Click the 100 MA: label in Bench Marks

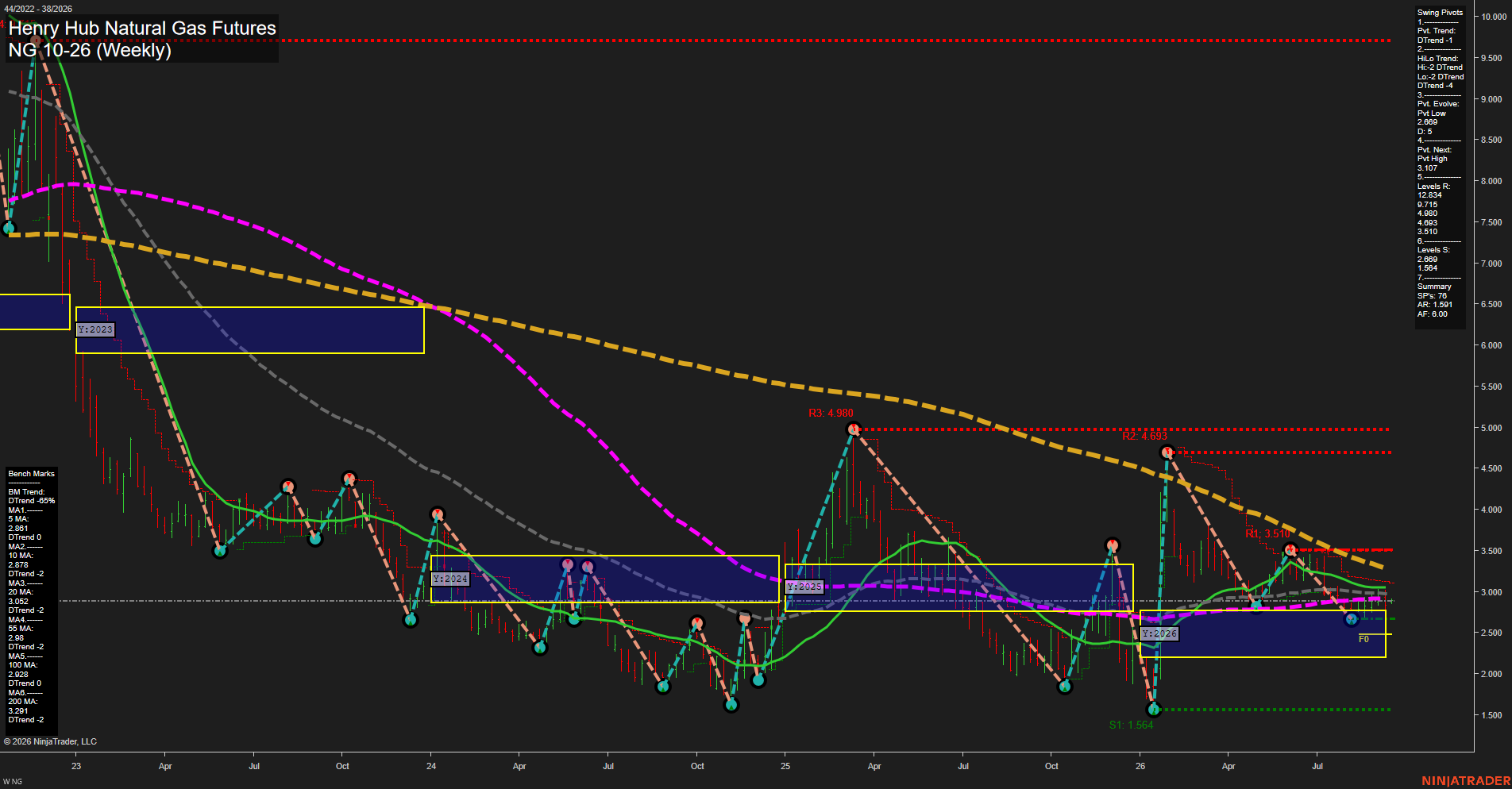(23, 665)
